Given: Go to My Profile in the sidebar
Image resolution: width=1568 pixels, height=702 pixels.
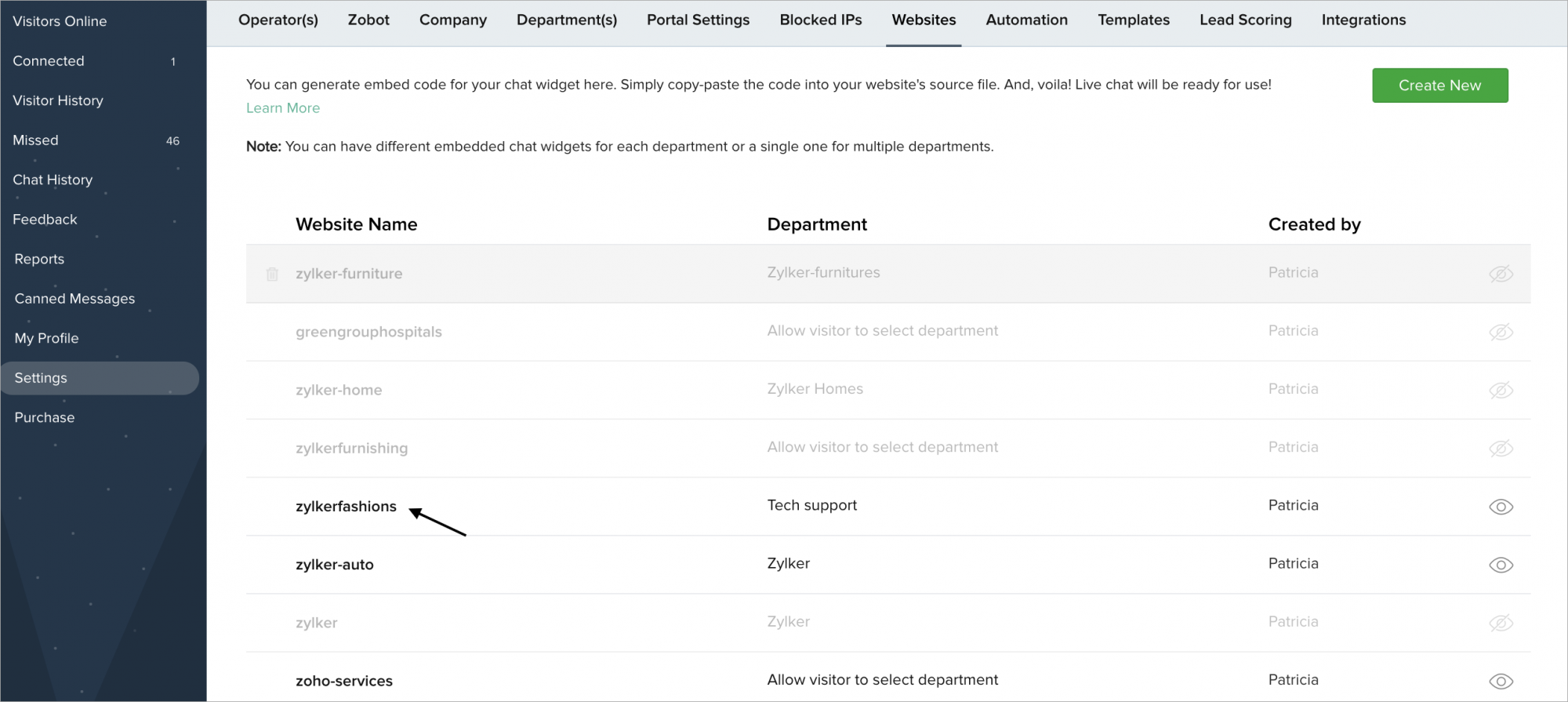Looking at the screenshot, I should pyautogui.click(x=46, y=338).
